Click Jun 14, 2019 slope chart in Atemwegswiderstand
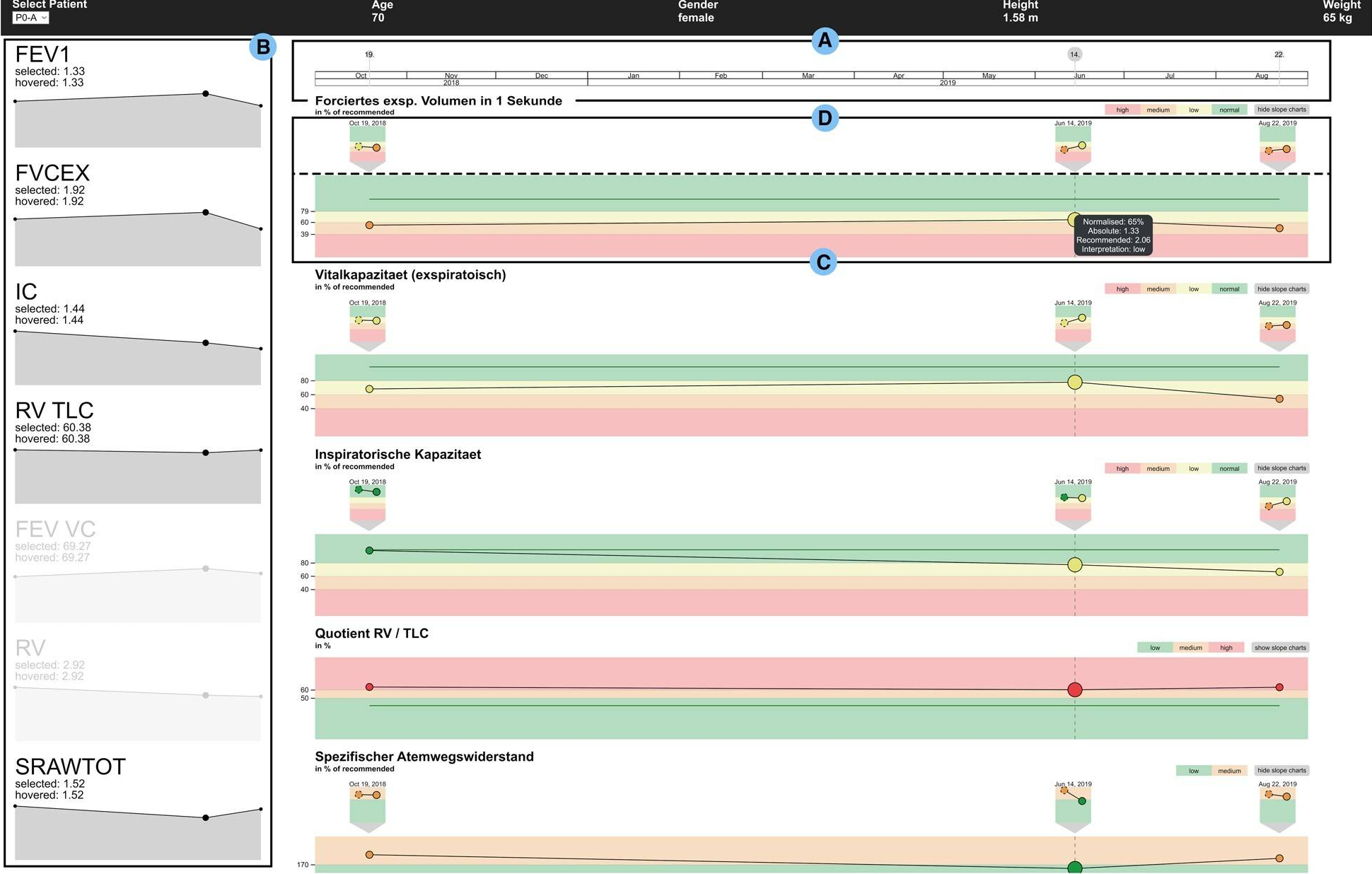 tap(1074, 805)
